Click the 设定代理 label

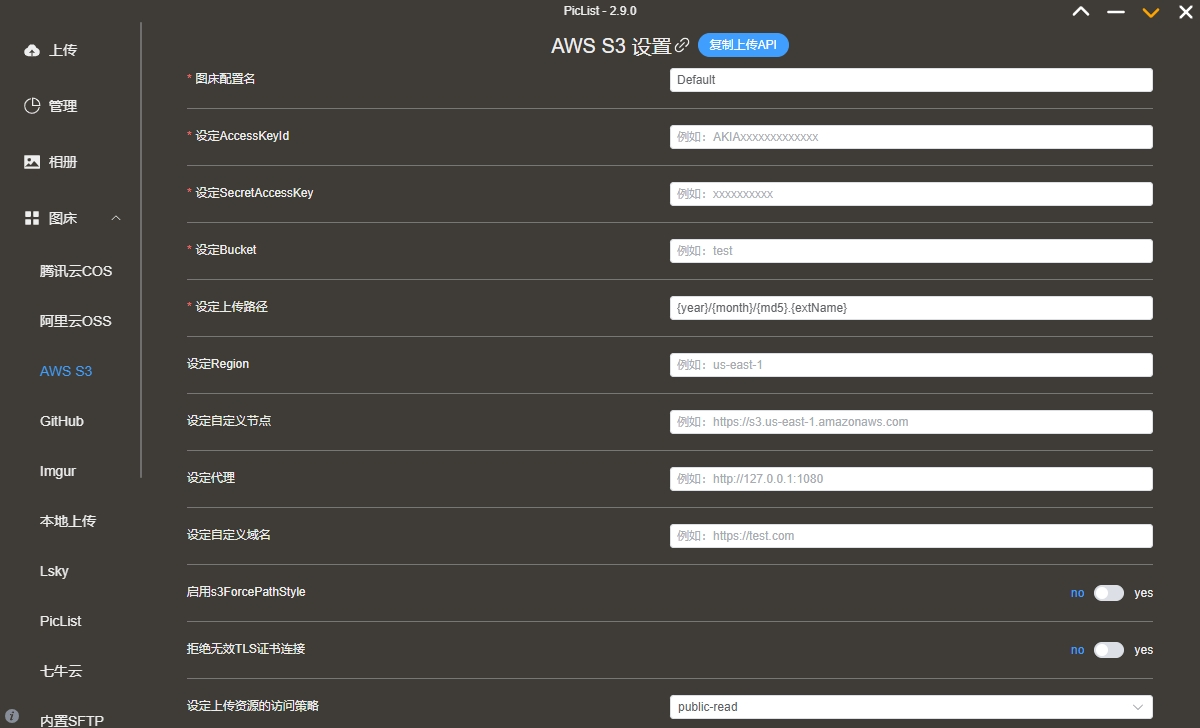211,477
